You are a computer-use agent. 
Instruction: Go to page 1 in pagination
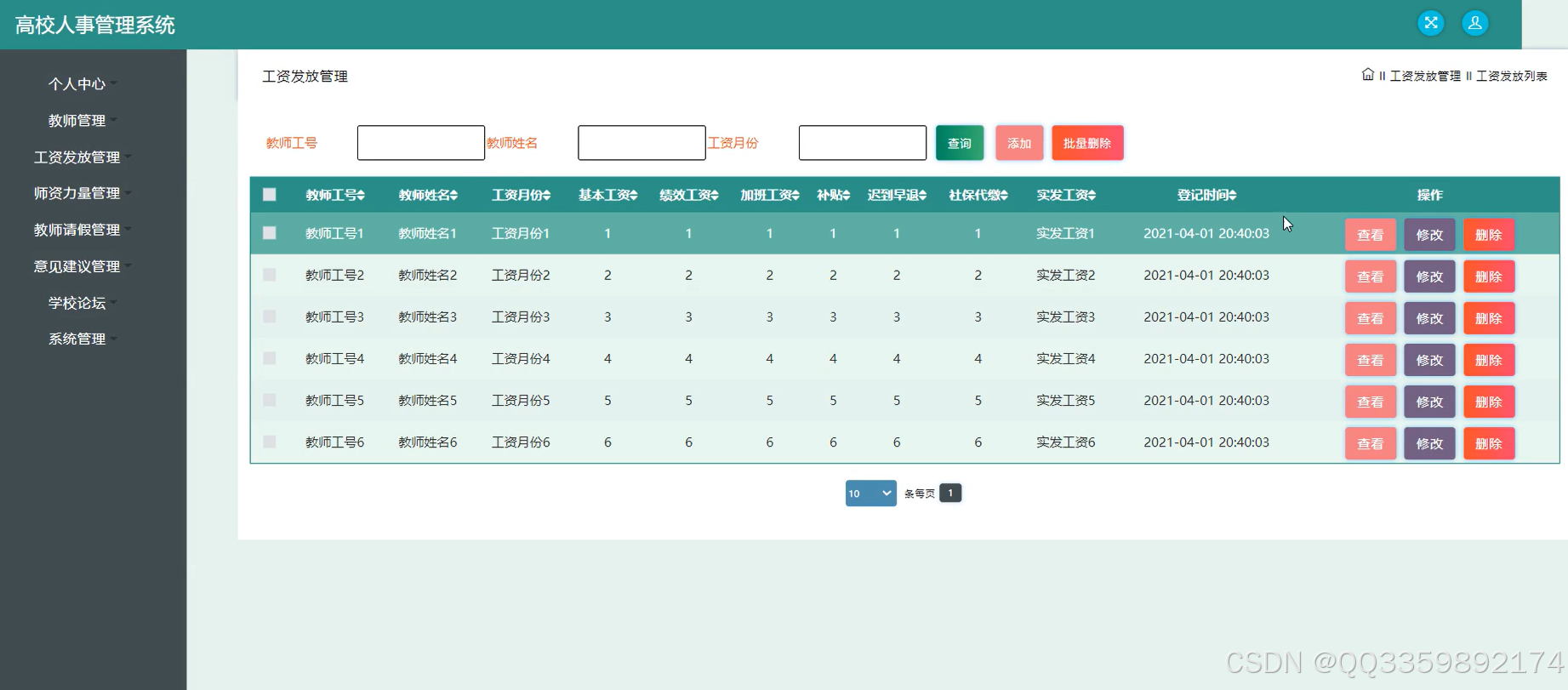950,493
